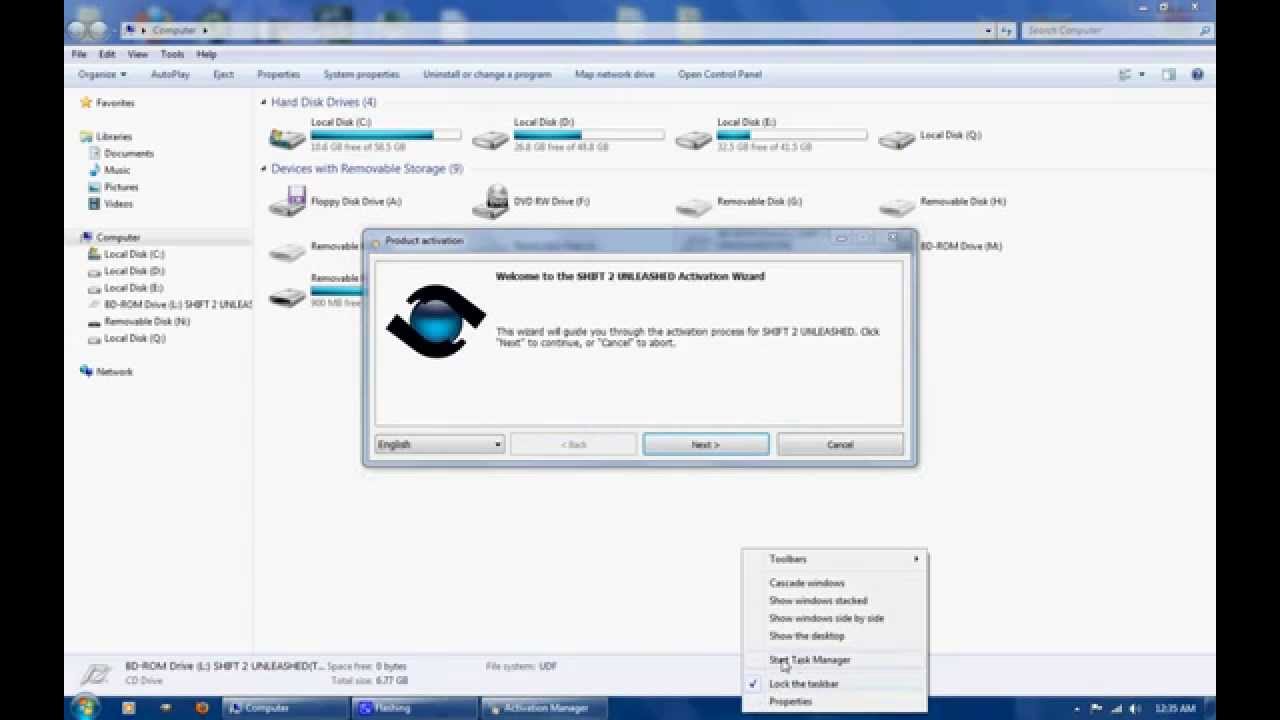Click the Favorites star icon in sidebar
Viewport: 1280px width, 720px height.
coord(86,102)
